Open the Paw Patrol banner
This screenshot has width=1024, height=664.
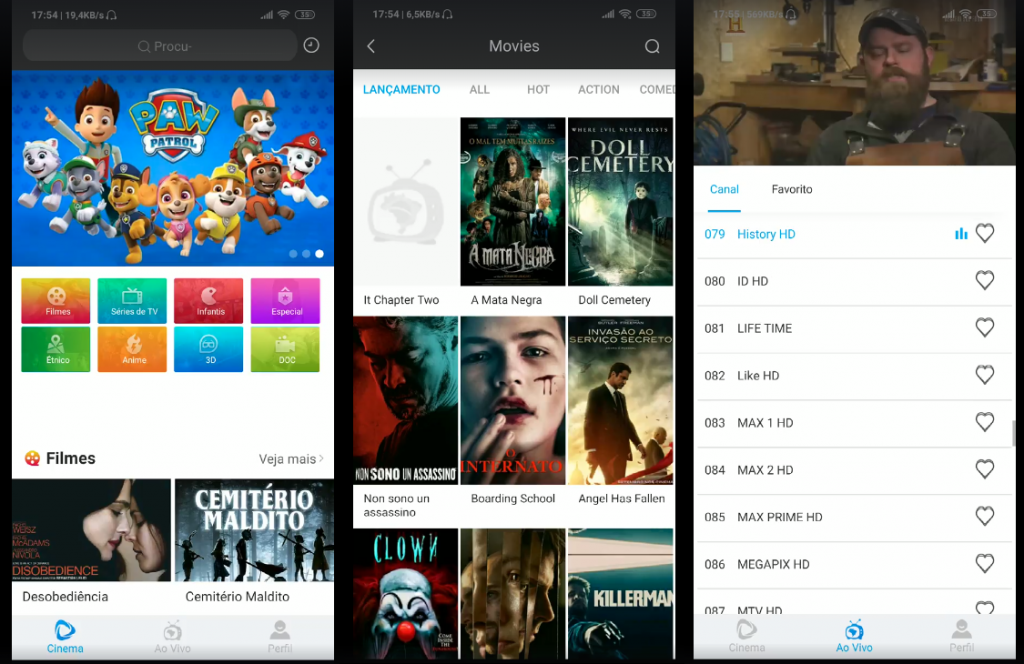coord(173,168)
